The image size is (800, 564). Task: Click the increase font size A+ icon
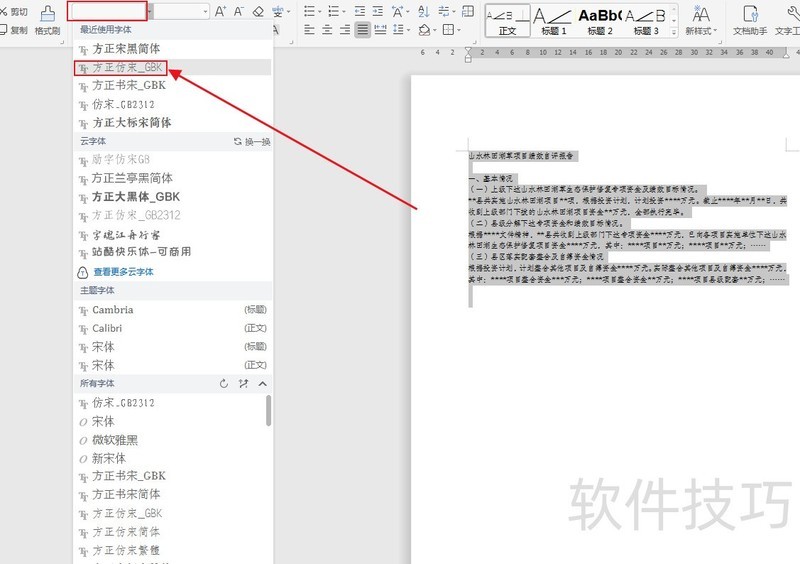coord(220,11)
